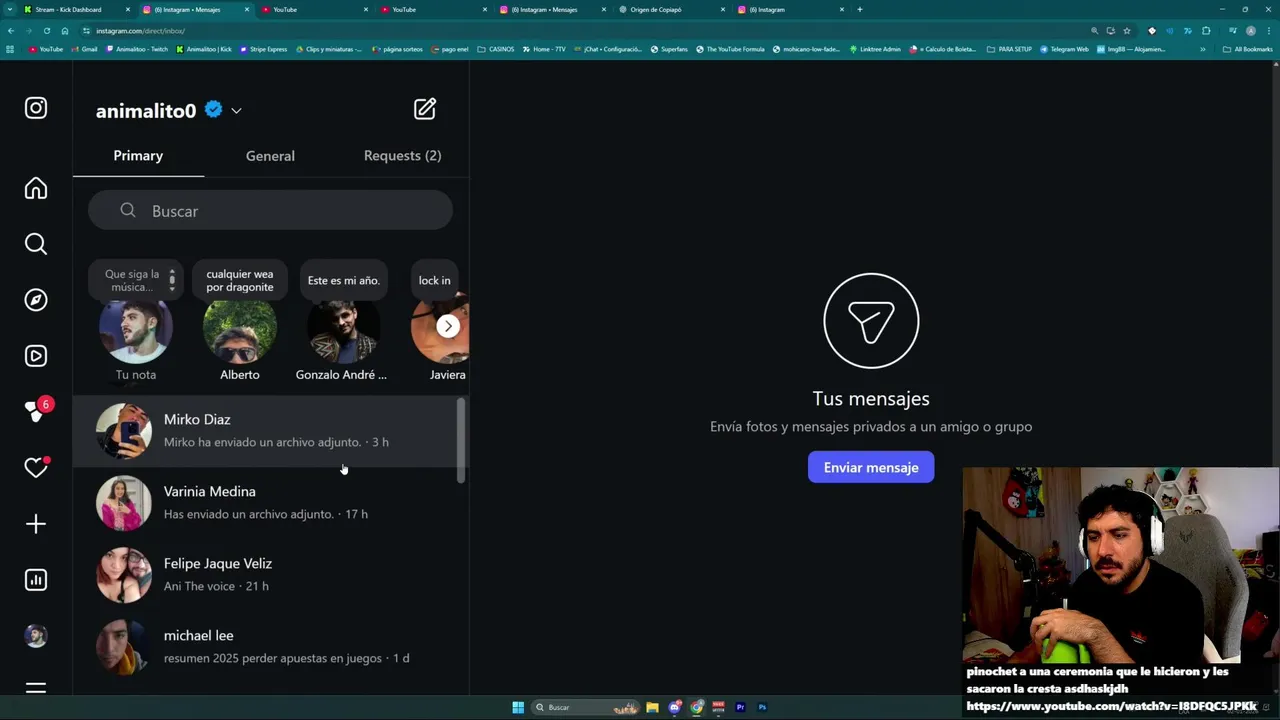1280x720 pixels.
Task: Open Gonzalo André's note avatar
Action: (343, 327)
